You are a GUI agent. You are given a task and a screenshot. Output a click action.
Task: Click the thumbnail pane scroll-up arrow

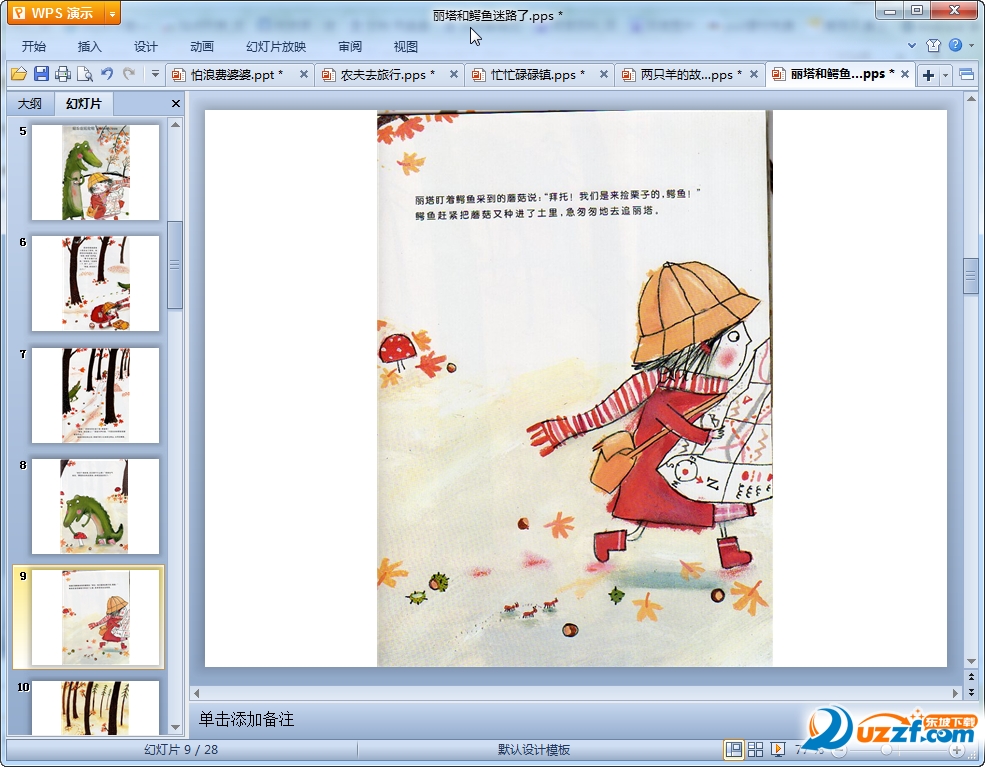click(x=175, y=124)
